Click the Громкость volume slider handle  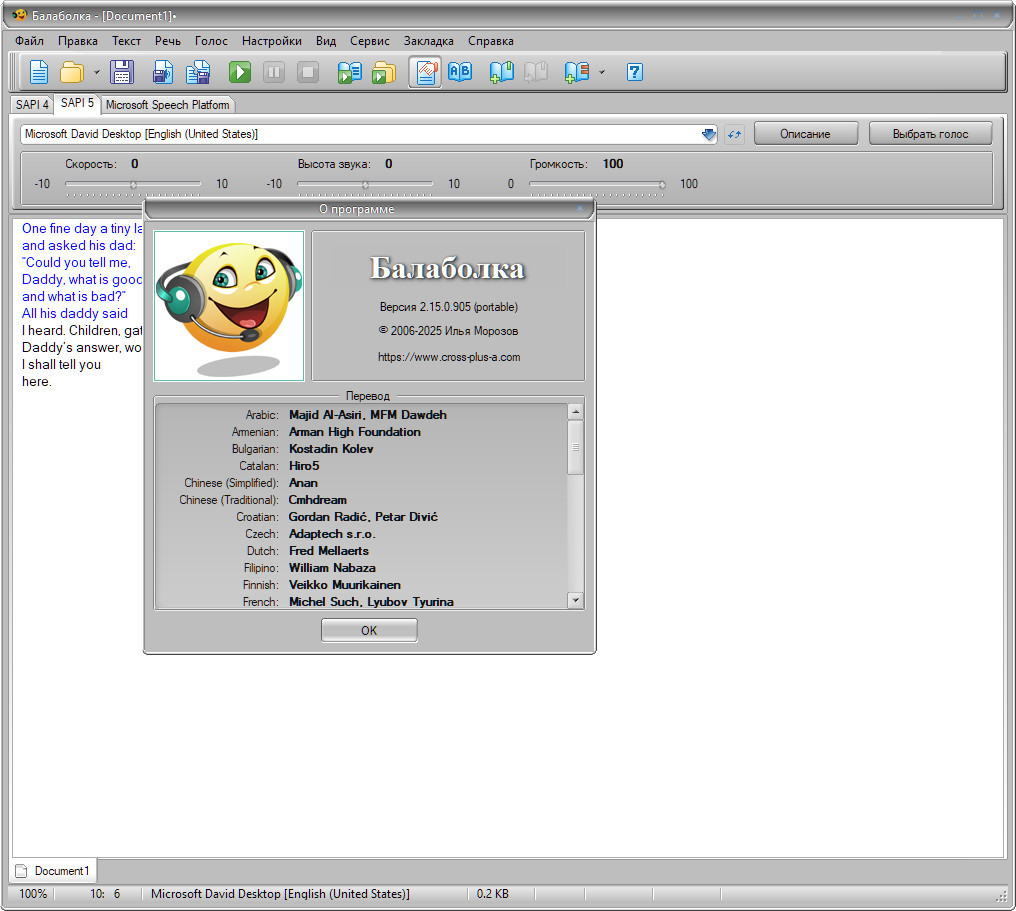(662, 185)
